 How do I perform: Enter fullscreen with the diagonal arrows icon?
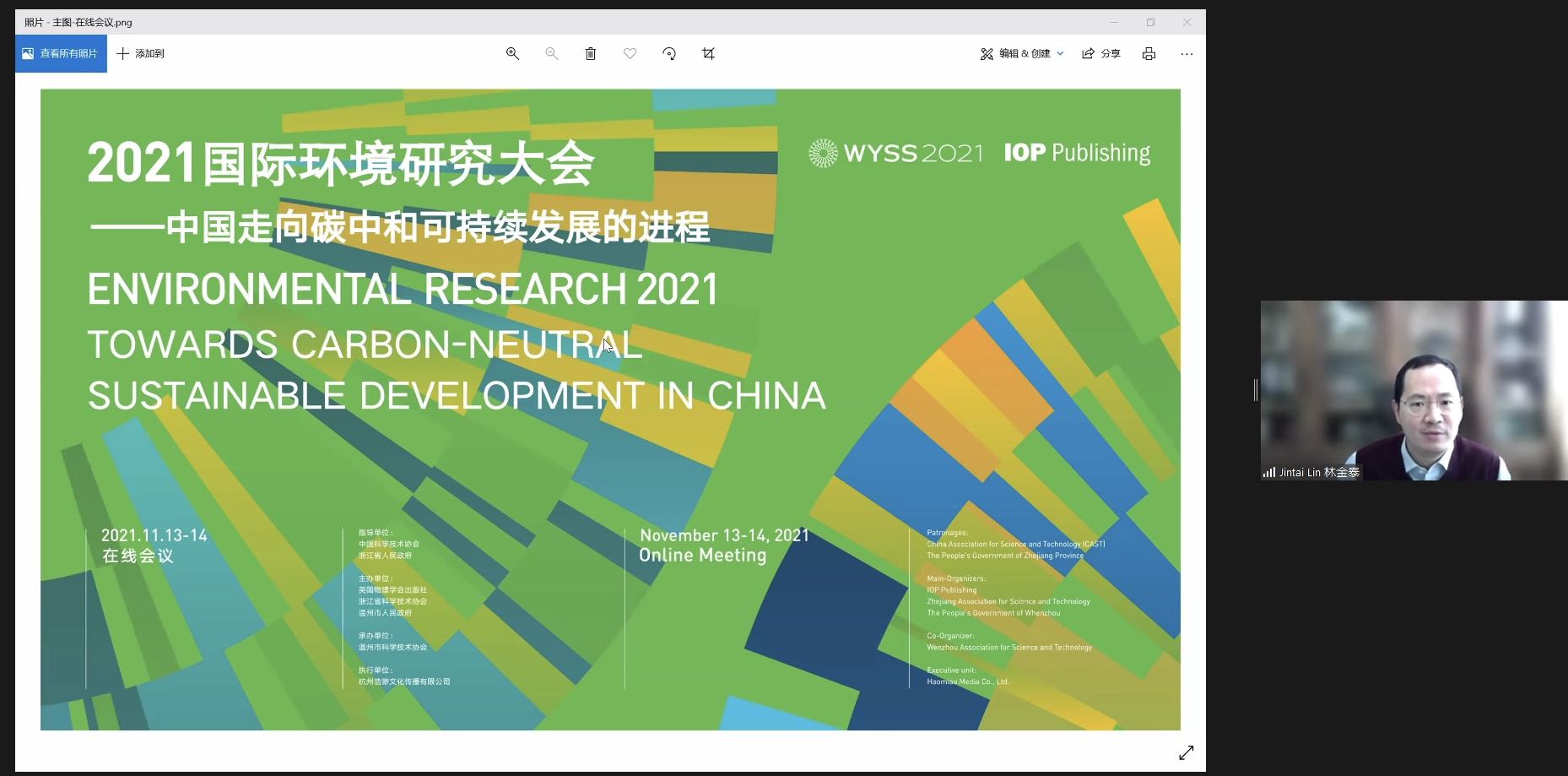1186,752
